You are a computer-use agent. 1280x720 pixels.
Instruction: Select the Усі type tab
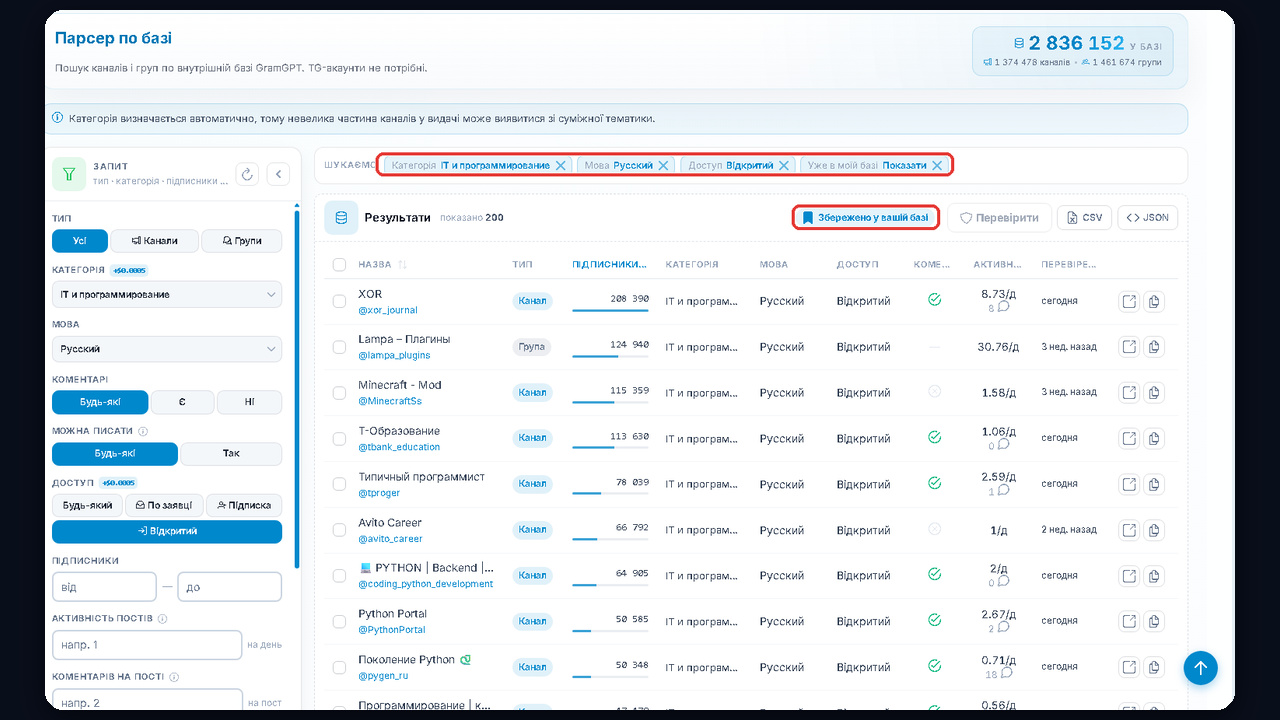point(80,241)
